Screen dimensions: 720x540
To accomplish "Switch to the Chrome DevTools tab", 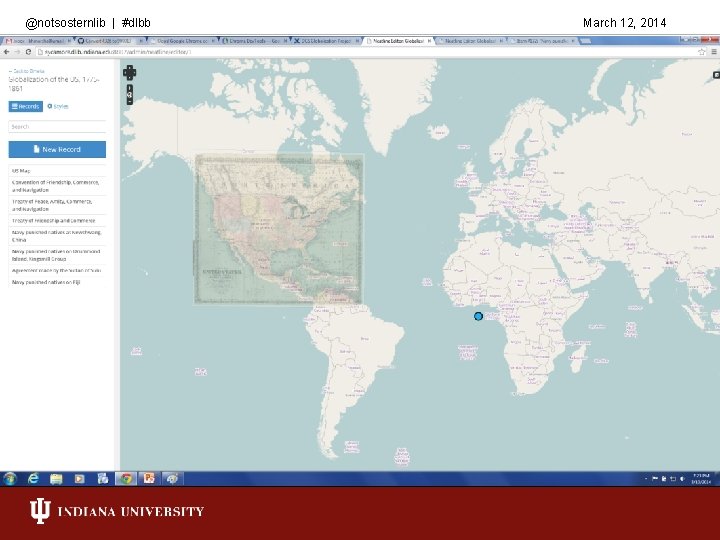I will point(255,41).
